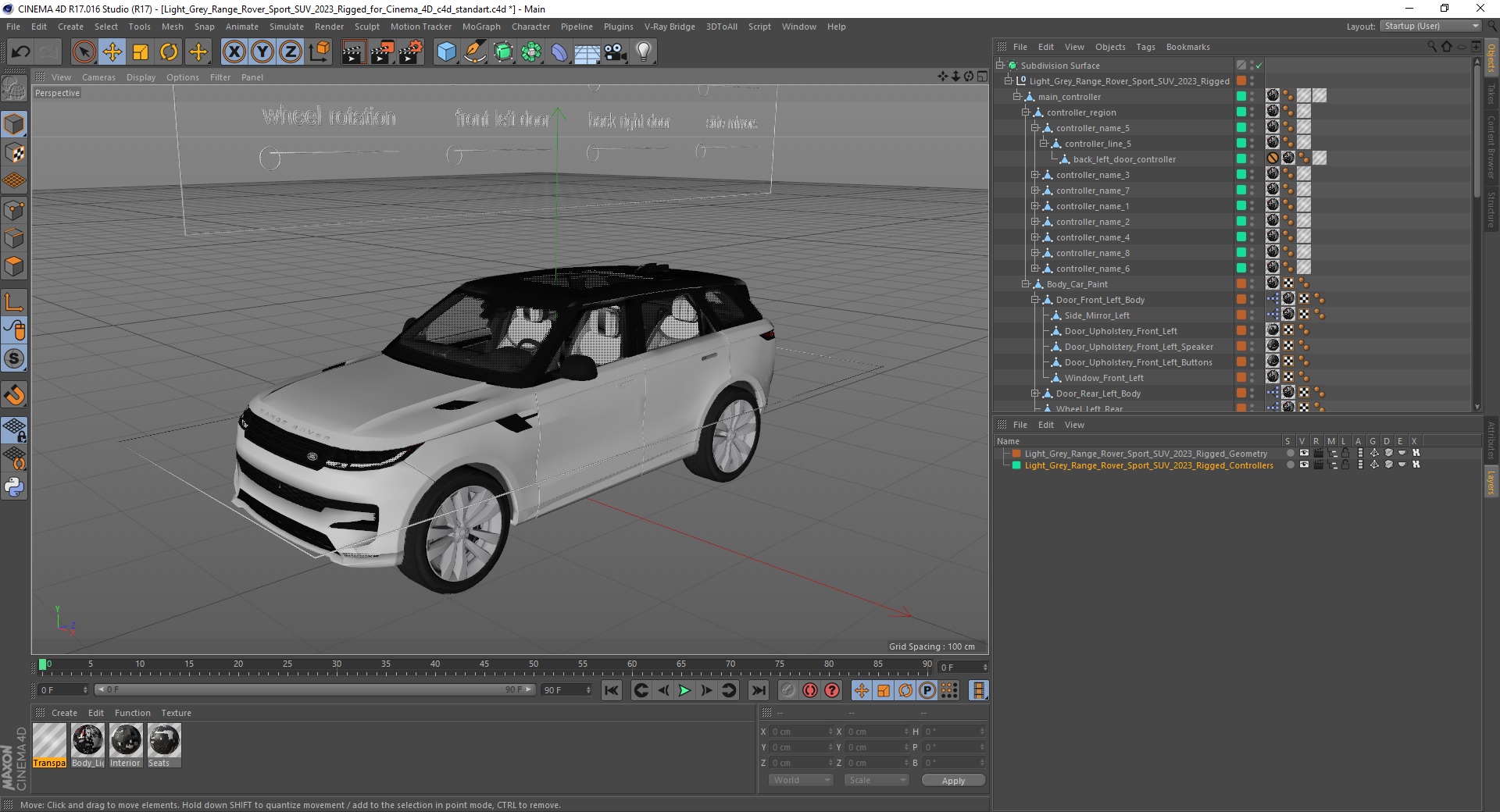Expand the Door_Rear_Left_Body node
This screenshot has height=812, width=1500.
pyautogui.click(x=1034, y=394)
